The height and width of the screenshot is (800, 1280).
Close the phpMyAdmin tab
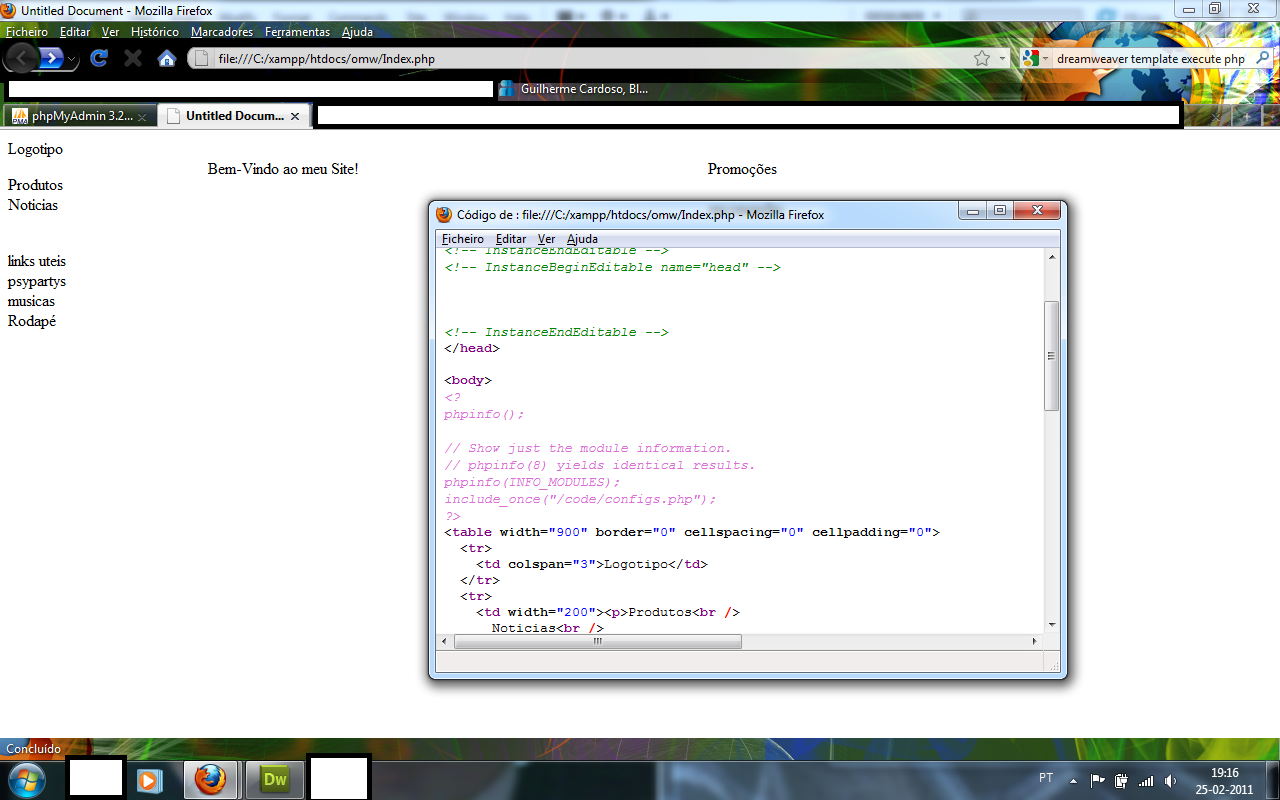tap(142, 117)
